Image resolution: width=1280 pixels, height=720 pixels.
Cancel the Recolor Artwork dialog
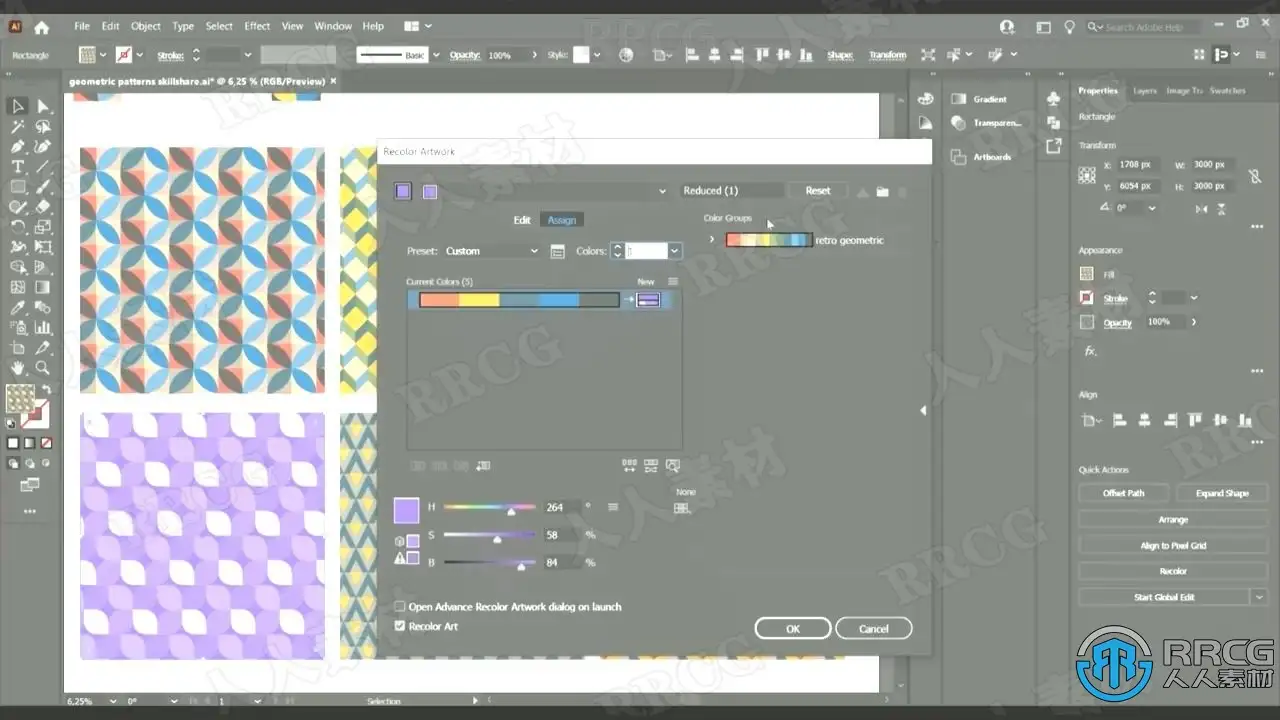[x=874, y=629]
